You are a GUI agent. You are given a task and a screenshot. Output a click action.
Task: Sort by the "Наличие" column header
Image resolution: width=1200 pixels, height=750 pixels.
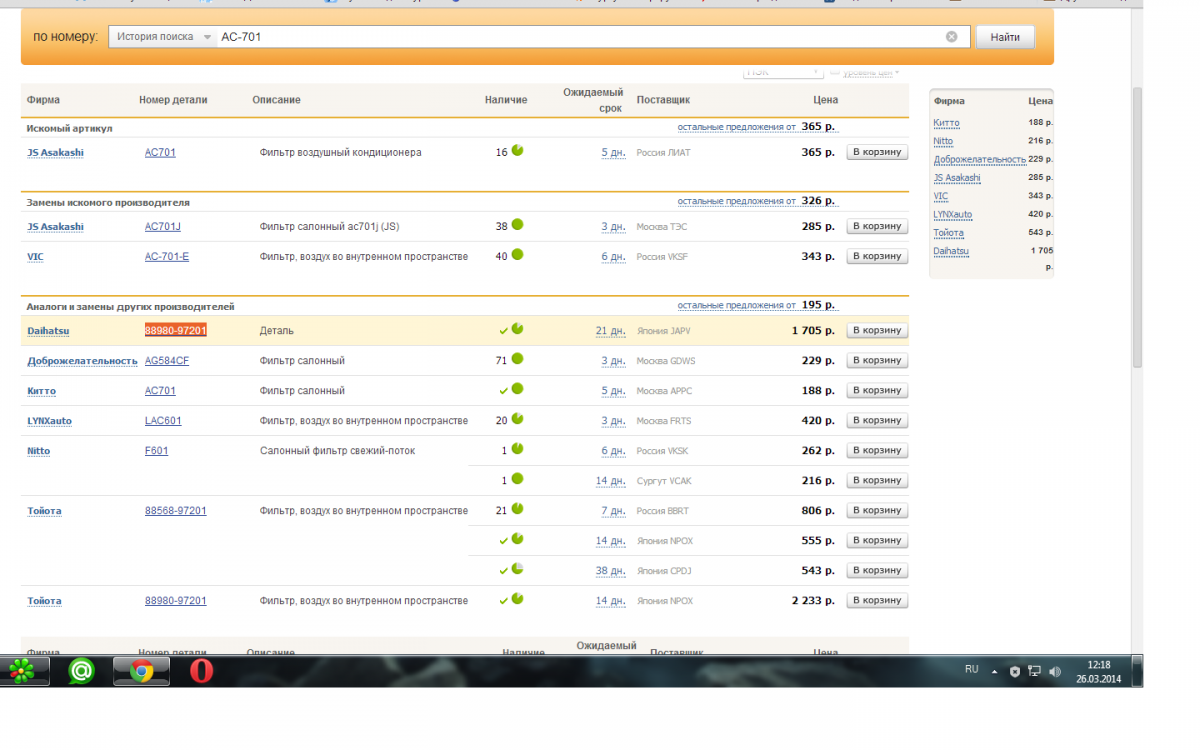(506, 100)
